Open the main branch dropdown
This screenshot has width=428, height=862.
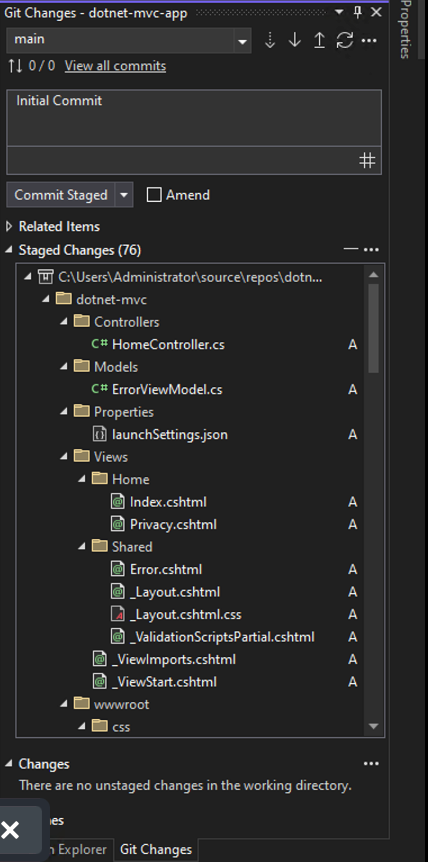coord(241,41)
